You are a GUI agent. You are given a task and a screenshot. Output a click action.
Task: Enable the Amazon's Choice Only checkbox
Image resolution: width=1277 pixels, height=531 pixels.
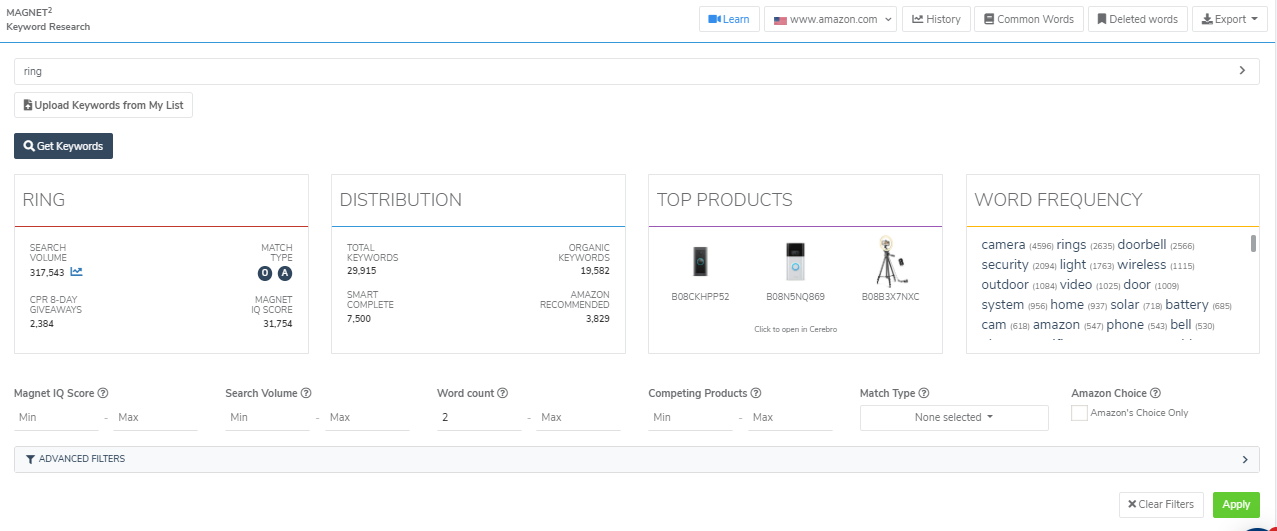click(x=1079, y=413)
